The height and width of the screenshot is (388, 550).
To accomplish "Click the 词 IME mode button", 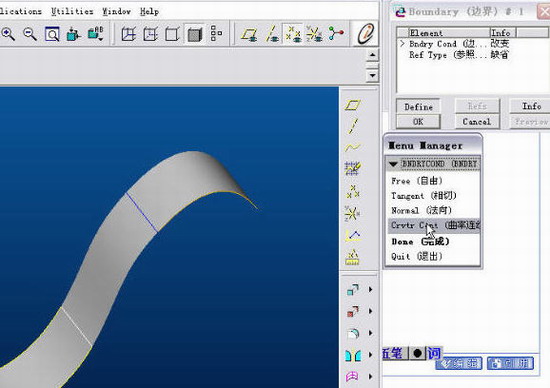I will point(434,353).
